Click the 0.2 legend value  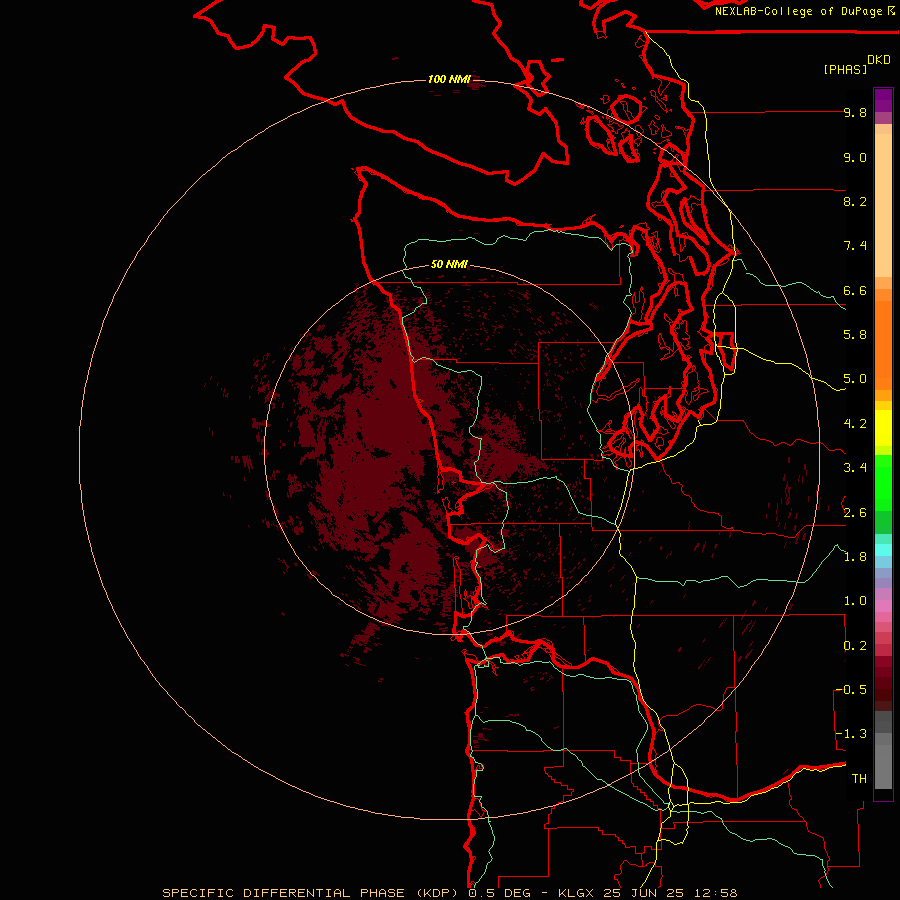855,646
